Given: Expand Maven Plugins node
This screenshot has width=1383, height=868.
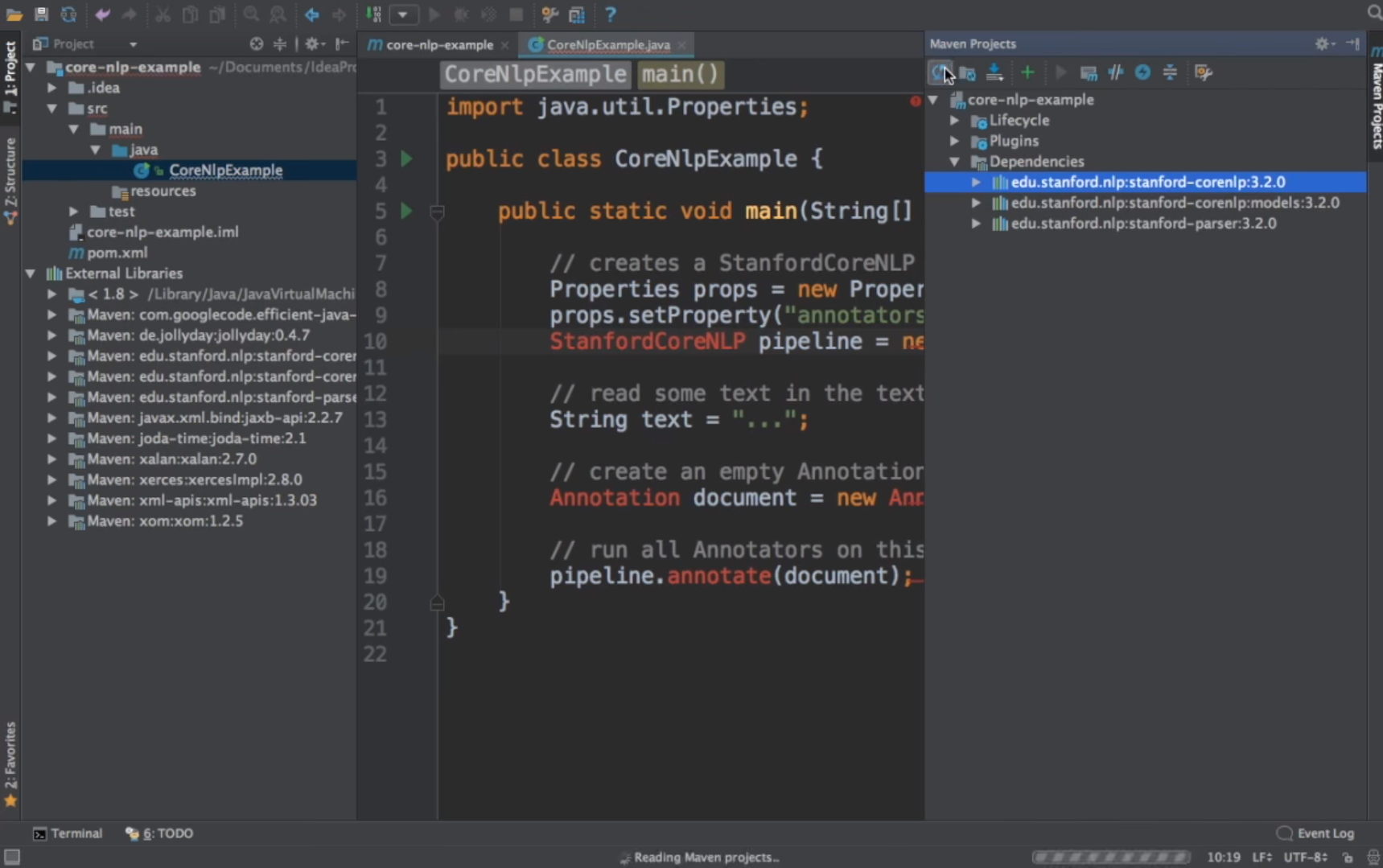Looking at the screenshot, I should 955,141.
